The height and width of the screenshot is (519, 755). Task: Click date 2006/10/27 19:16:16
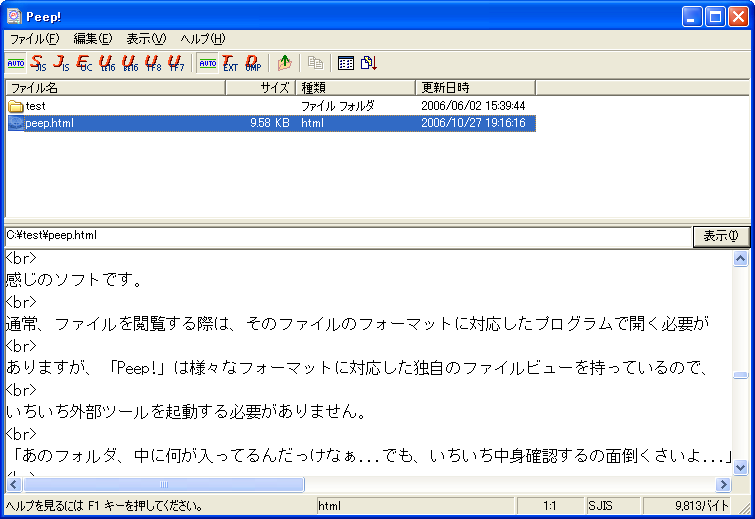pyautogui.click(x=473, y=123)
